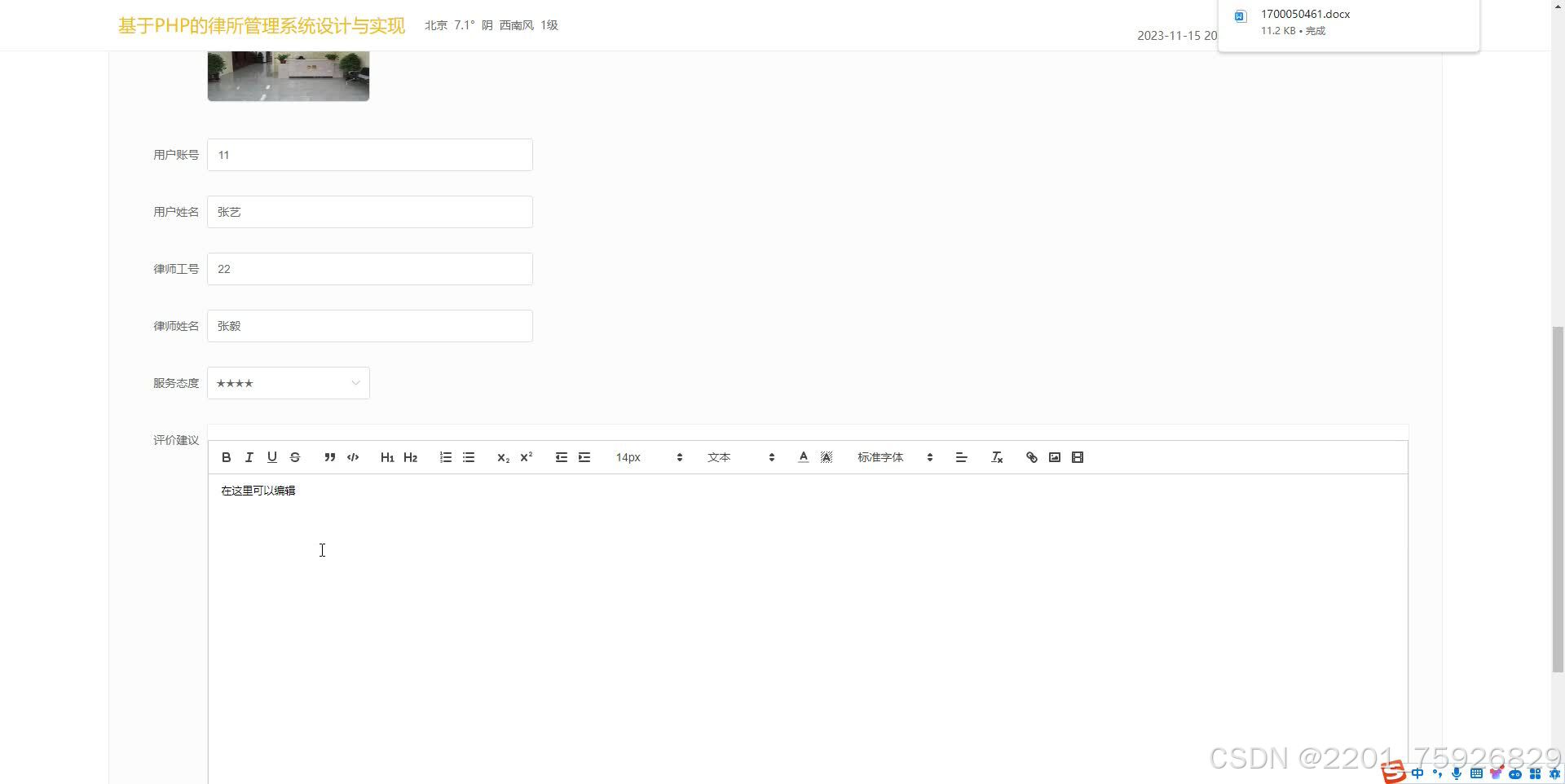1565x784 pixels.
Task: Create an ordered numbered list
Action: (446, 457)
